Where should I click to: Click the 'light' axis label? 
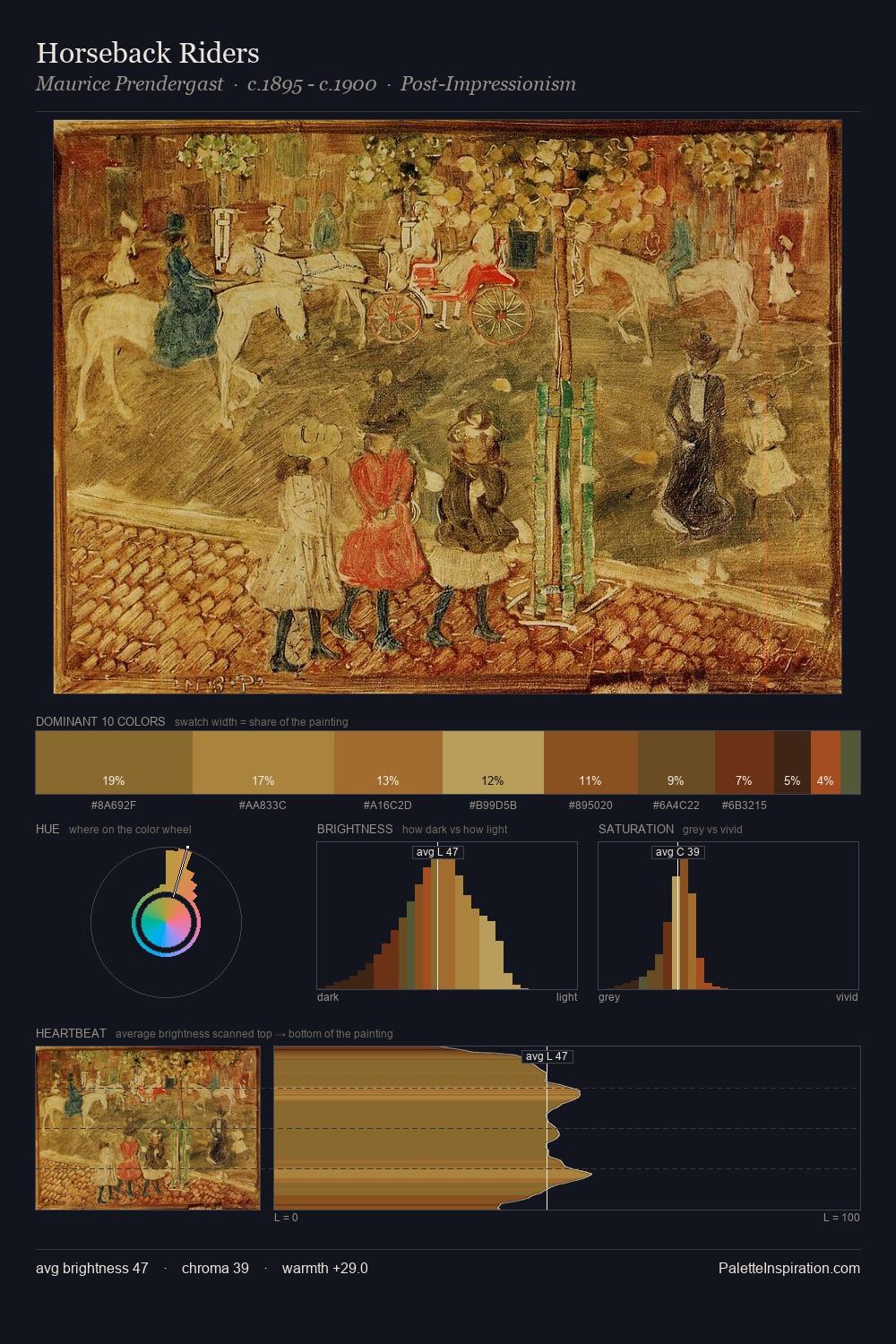coord(567,997)
